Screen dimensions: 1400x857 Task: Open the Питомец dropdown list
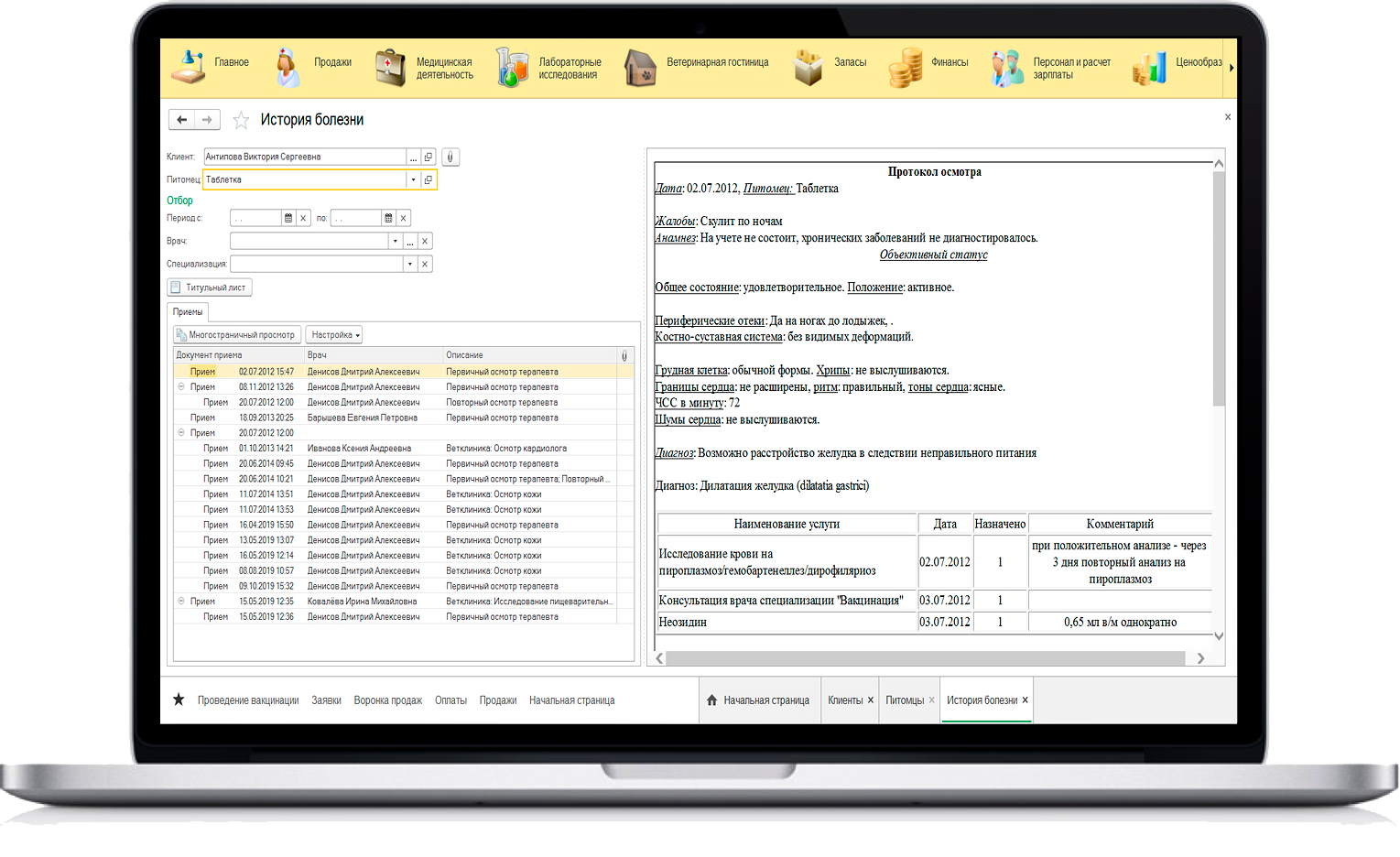click(x=413, y=179)
